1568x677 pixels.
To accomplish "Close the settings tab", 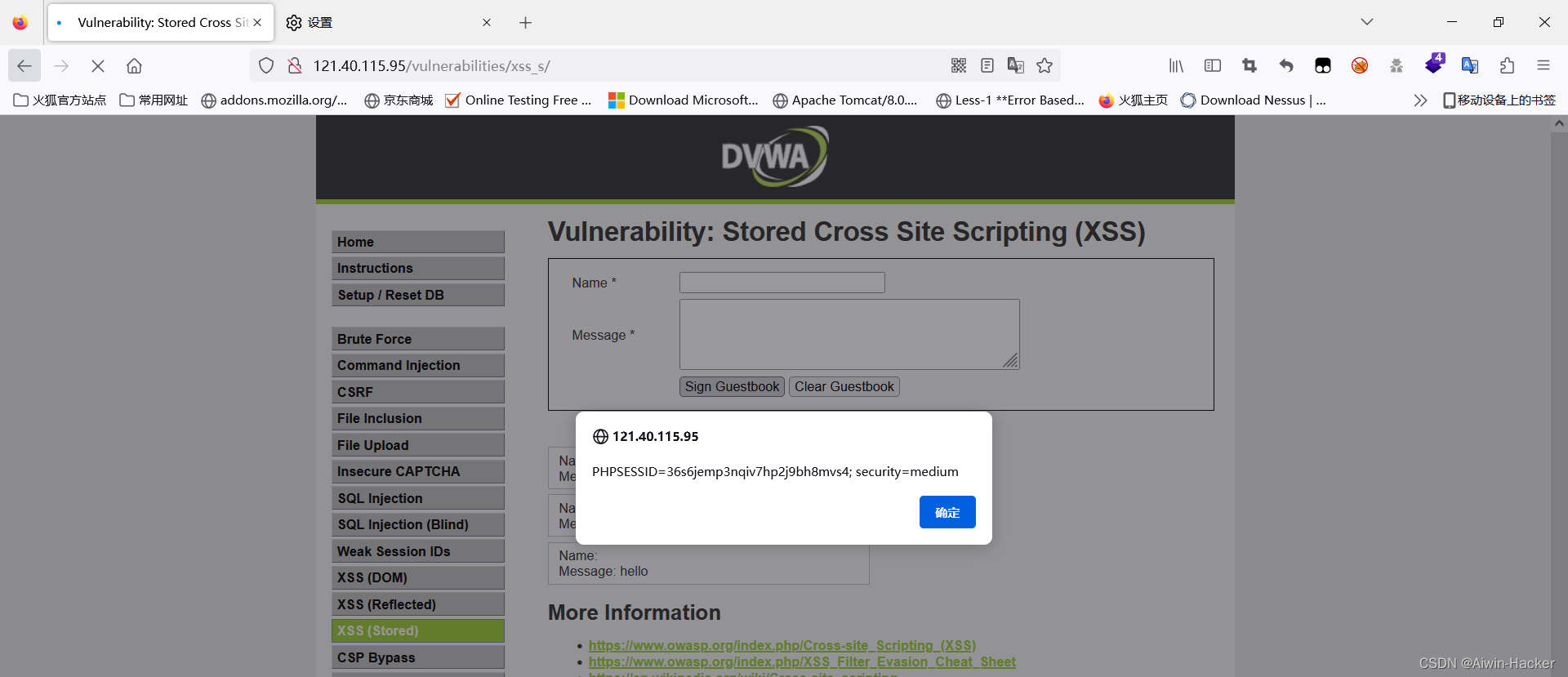I will [x=487, y=23].
